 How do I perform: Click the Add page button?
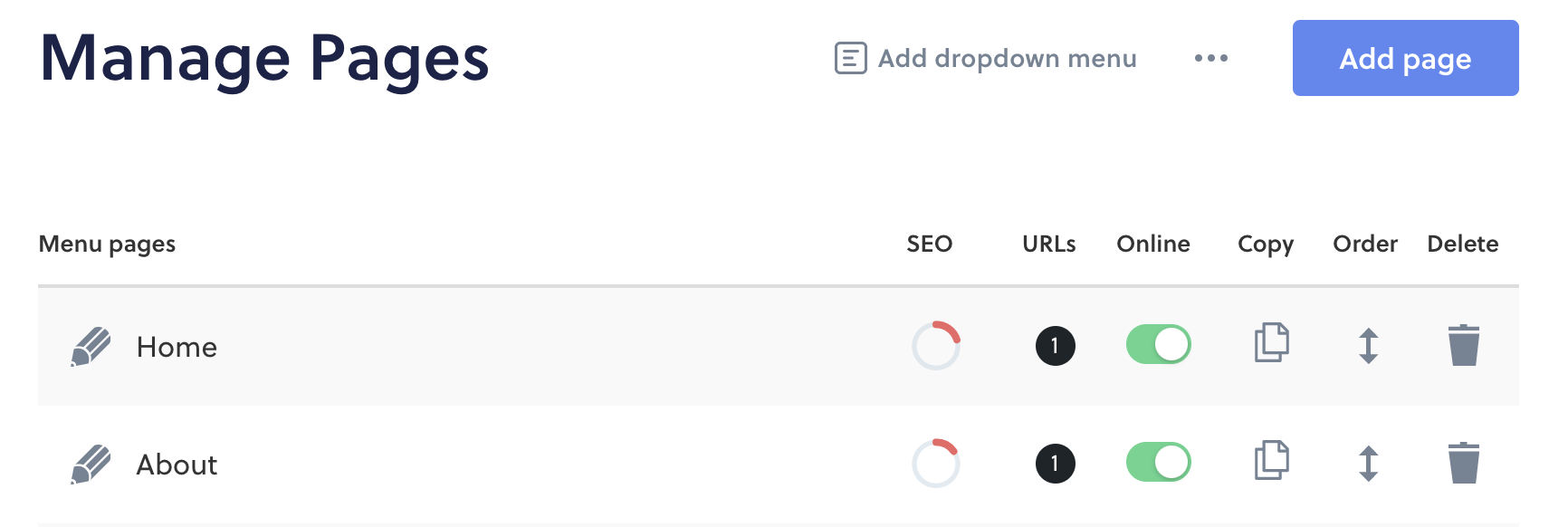click(x=1405, y=58)
